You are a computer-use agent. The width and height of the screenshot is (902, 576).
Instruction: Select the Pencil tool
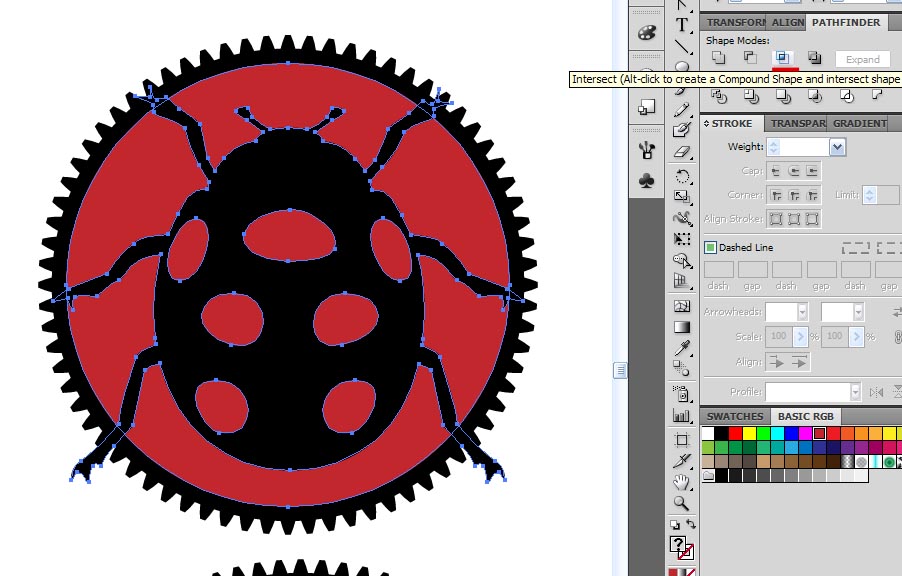point(682,109)
